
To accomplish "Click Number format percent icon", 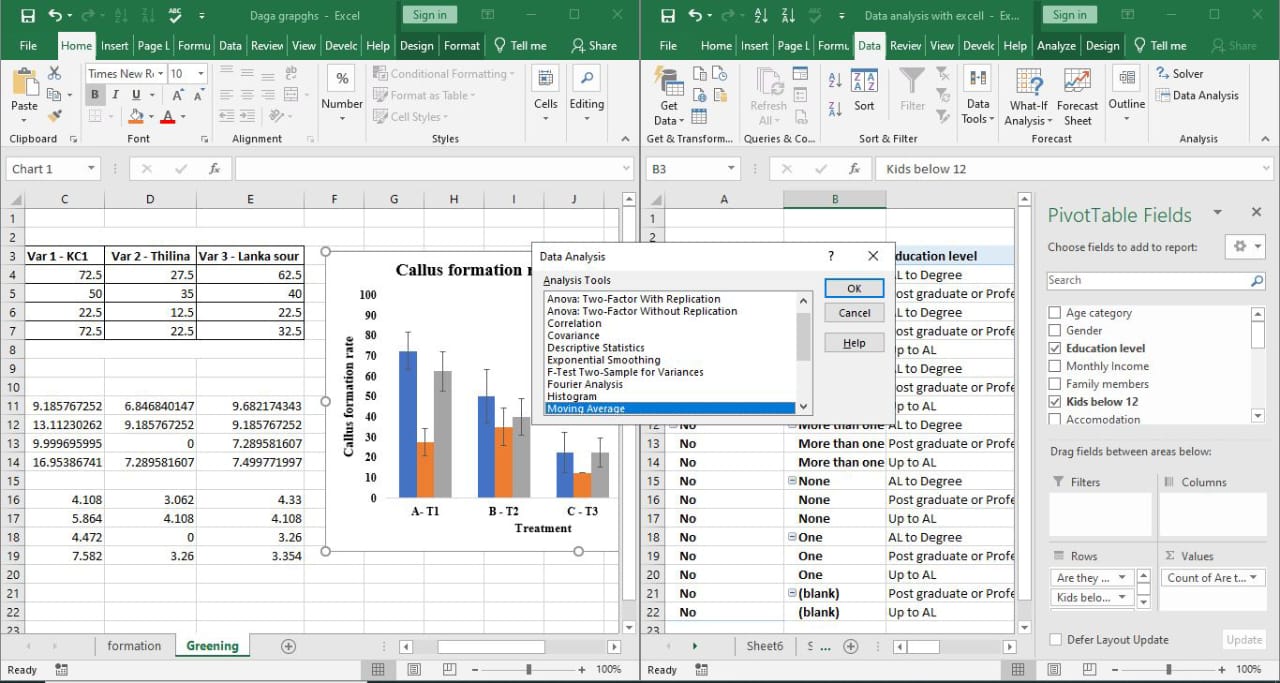I will click(x=342, y=79).
